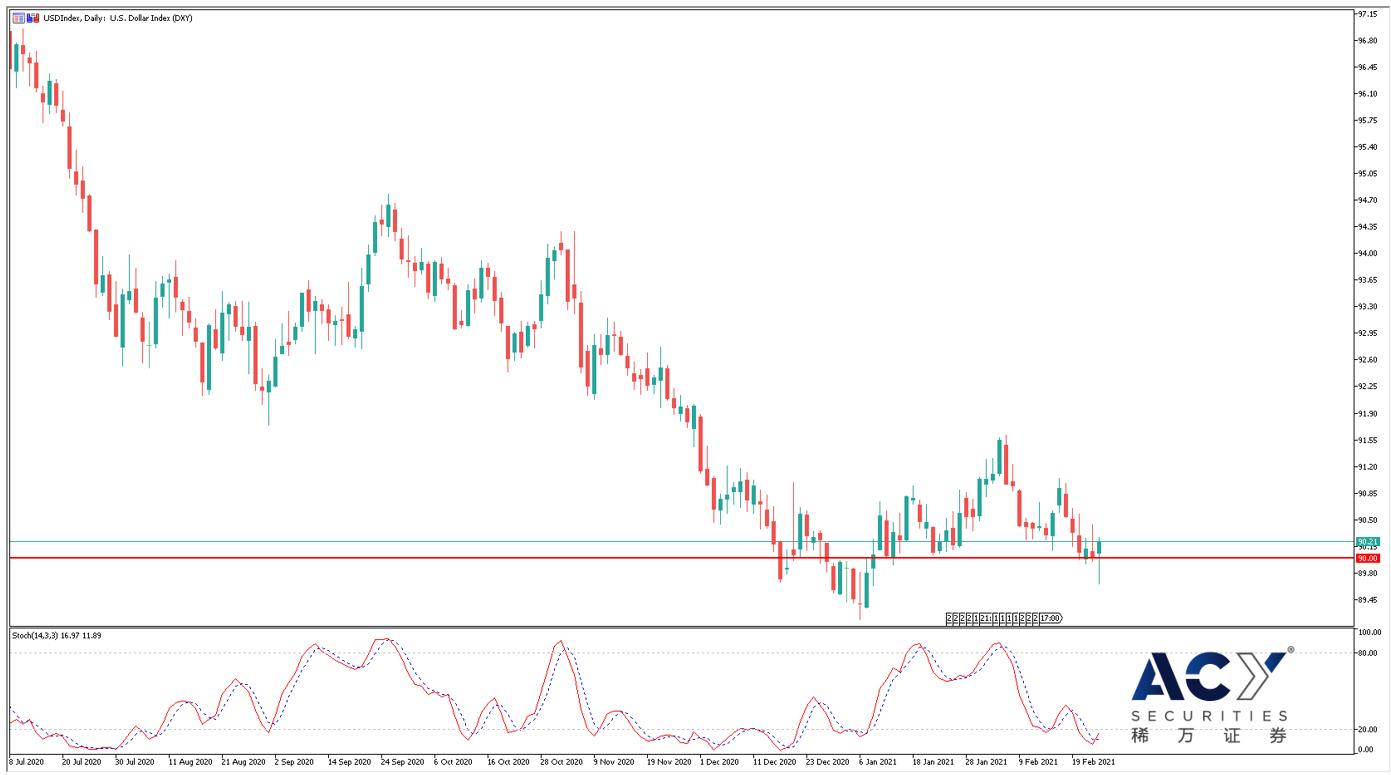1391x775 pixels.
Task: Click the '19 Feb 2021' date label
Action: pyautogui.click(x=1093, y=761)
